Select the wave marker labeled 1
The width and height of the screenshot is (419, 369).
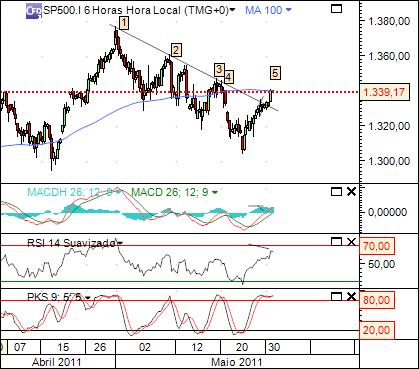(124, 23)
